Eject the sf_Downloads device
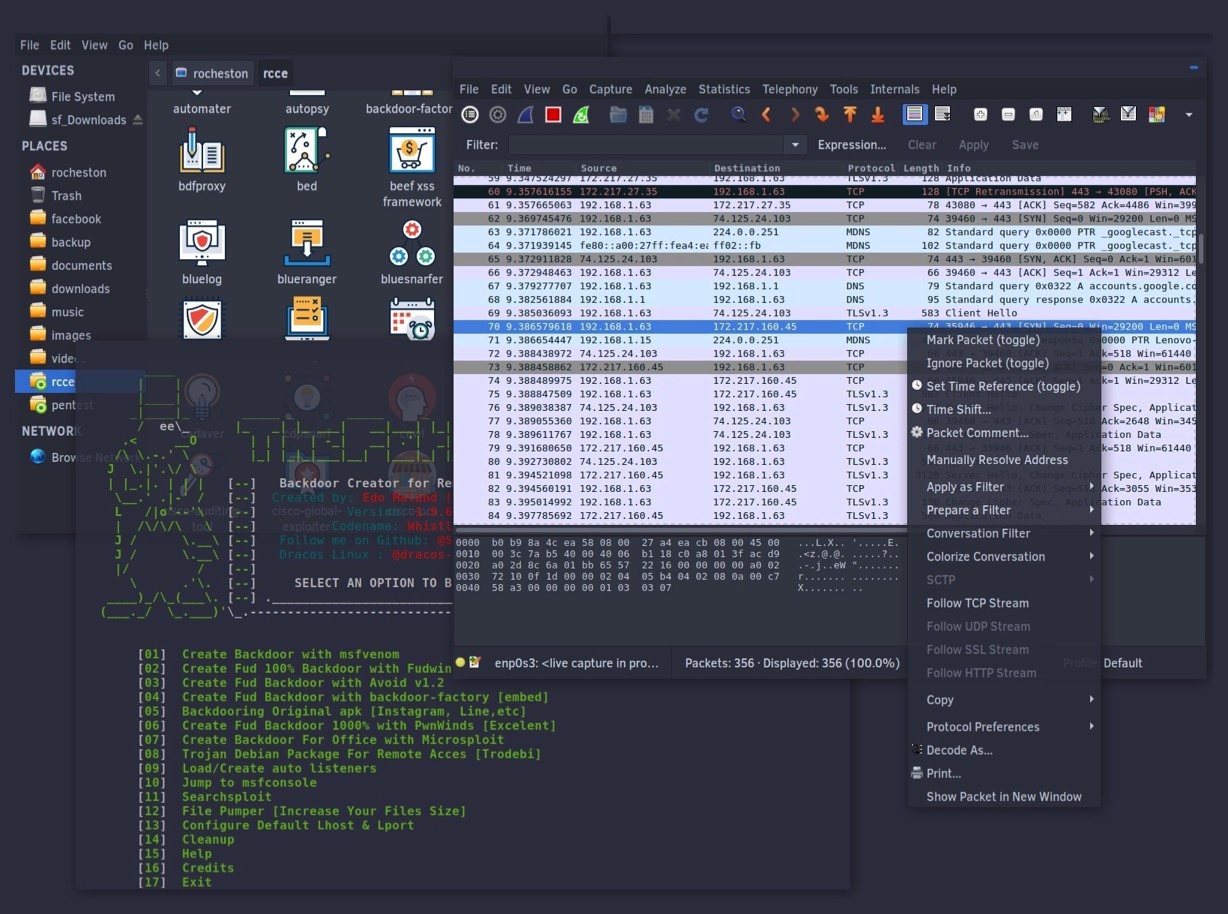 click(138, 120)
